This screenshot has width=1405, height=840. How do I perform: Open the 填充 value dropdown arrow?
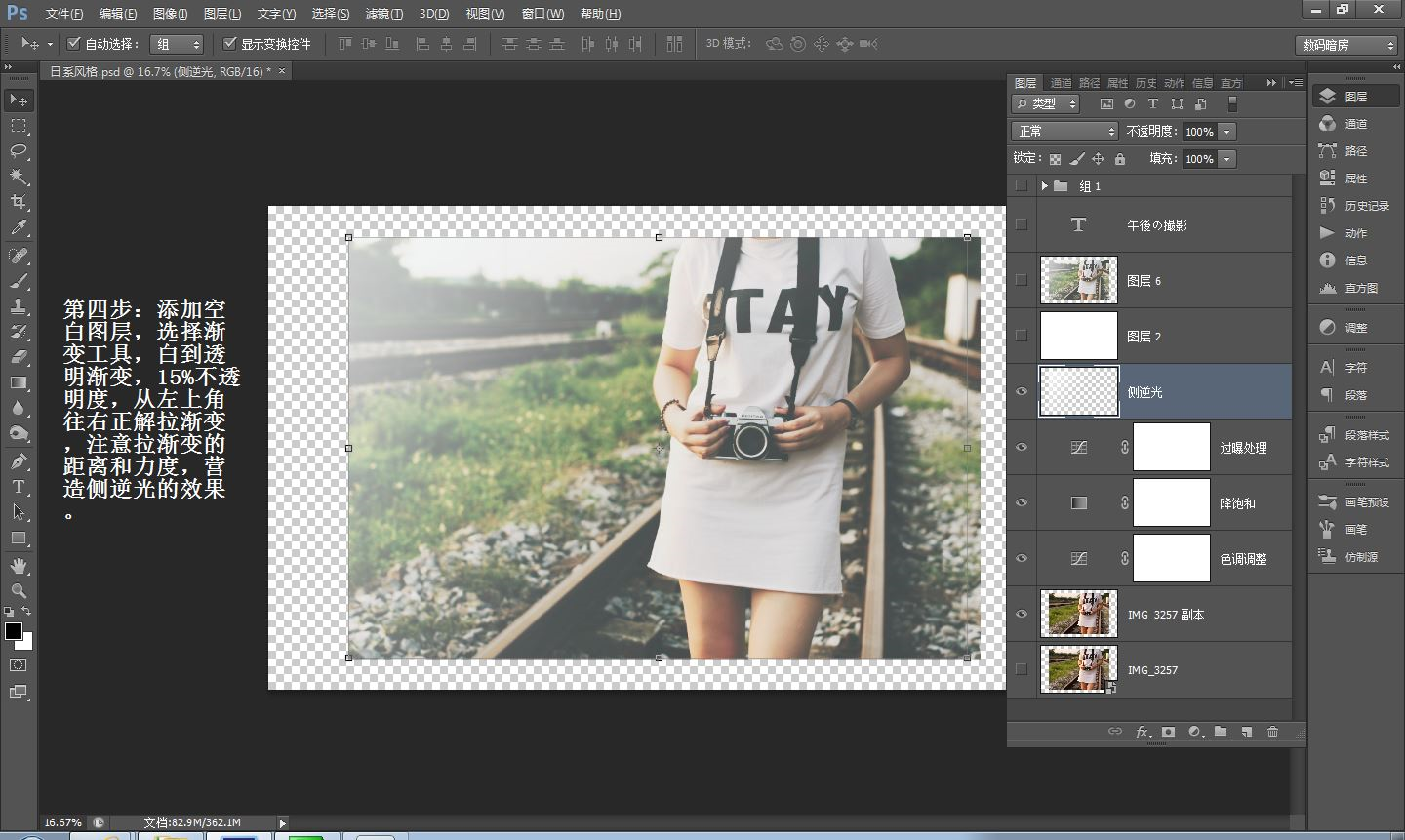(x=1227, y=158)
